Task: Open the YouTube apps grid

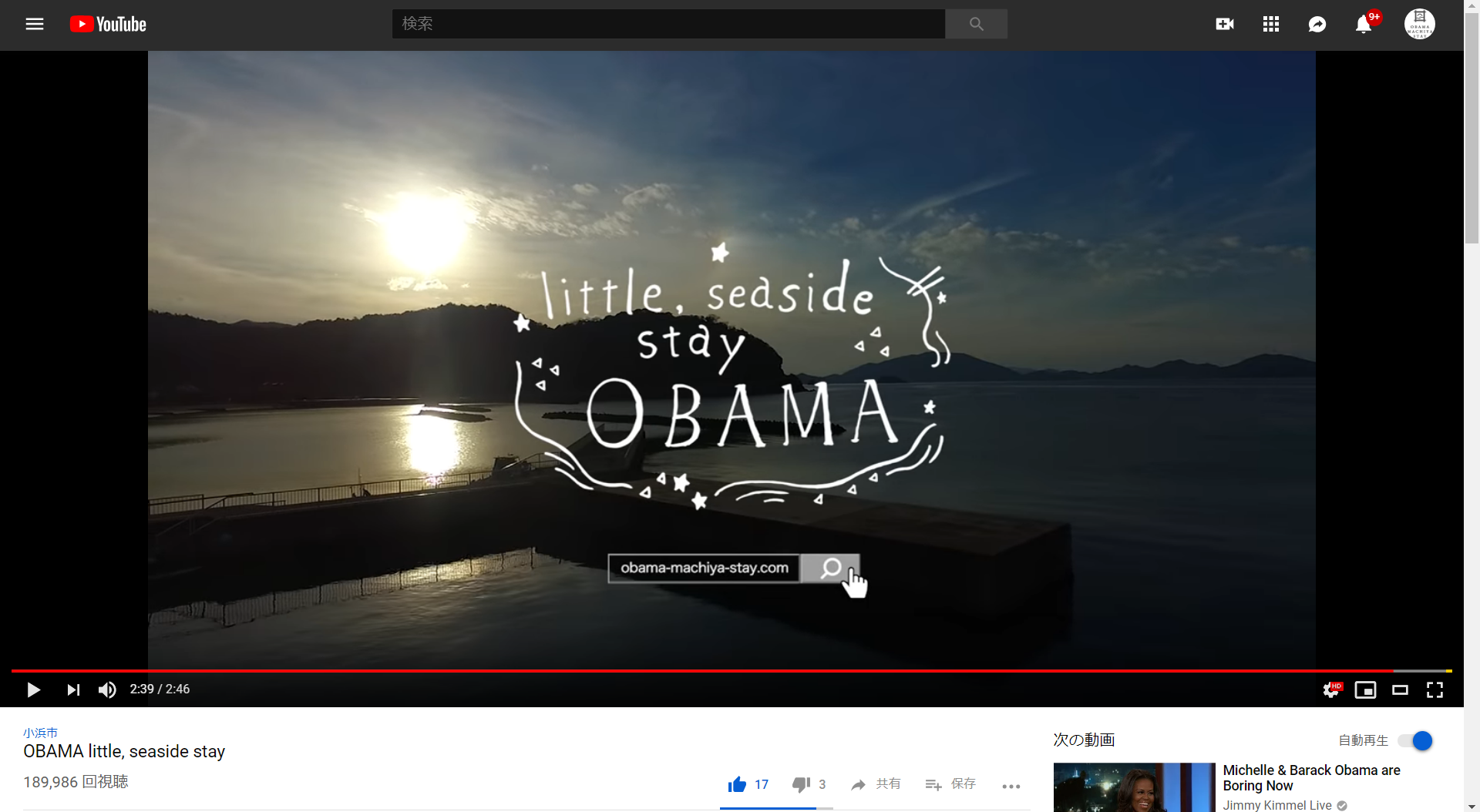Action: coord(1270,24)
